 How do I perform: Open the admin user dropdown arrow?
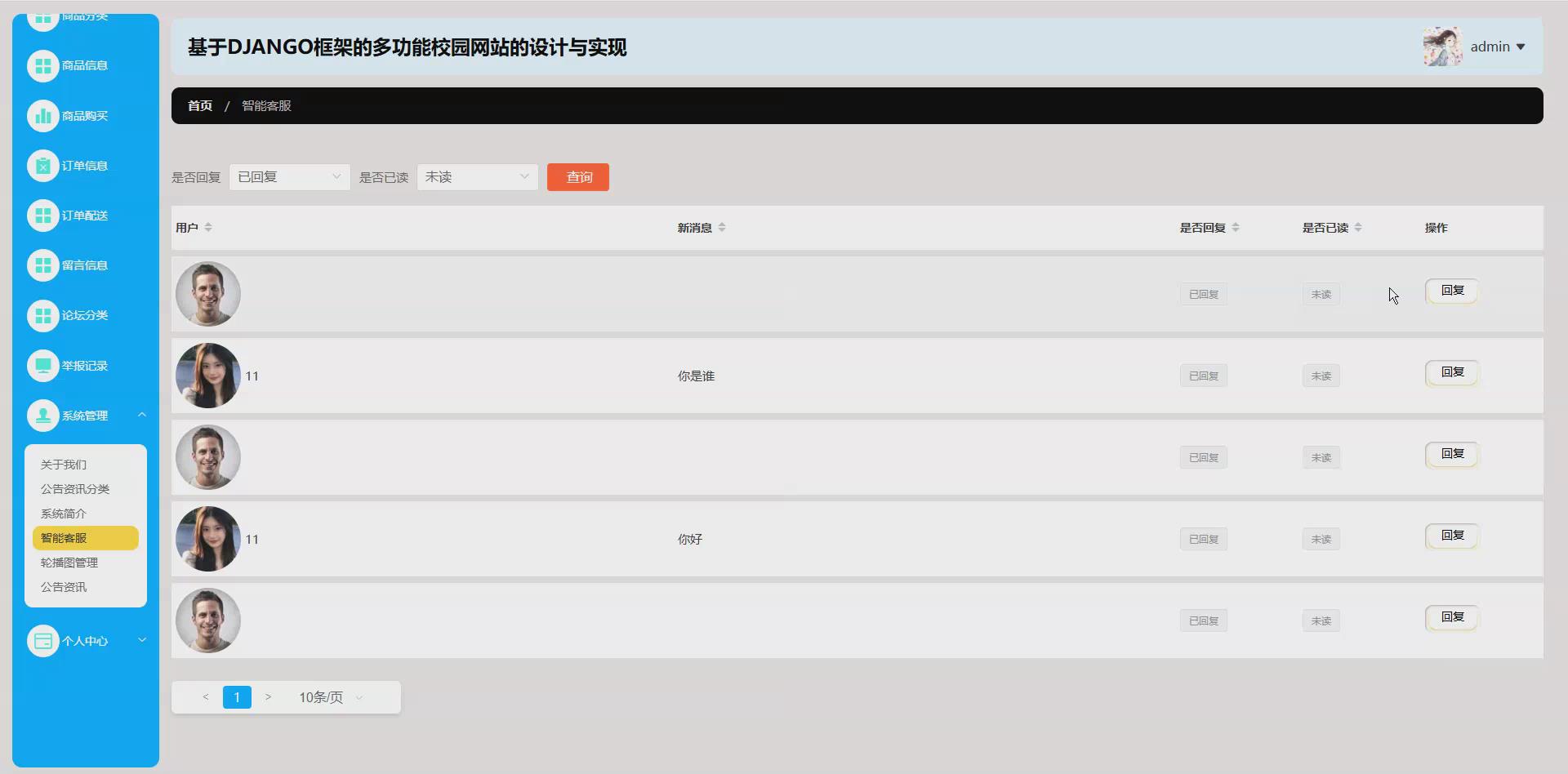pyautogui.click(x=1521, y=47)
